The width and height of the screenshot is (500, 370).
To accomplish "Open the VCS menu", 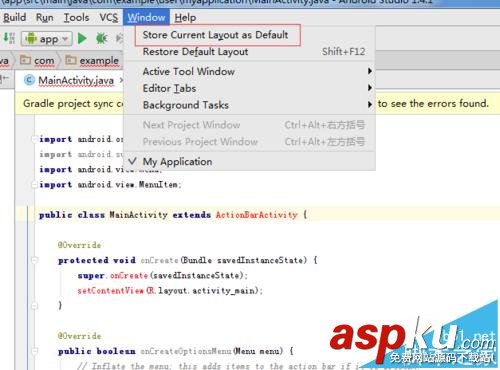I will [x=109, y=17].
